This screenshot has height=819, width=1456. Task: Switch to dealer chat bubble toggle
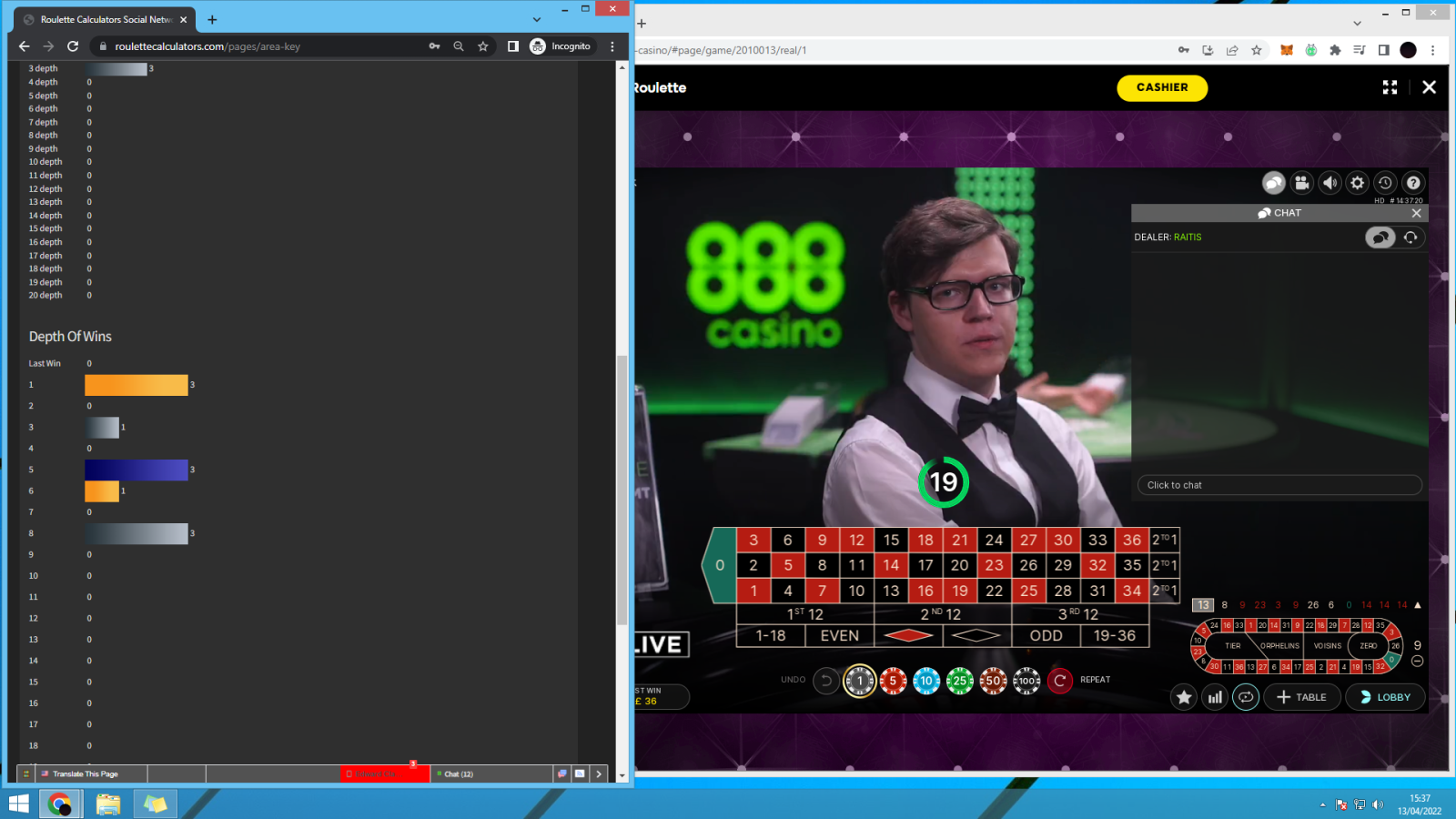(x=1380, y=238)
